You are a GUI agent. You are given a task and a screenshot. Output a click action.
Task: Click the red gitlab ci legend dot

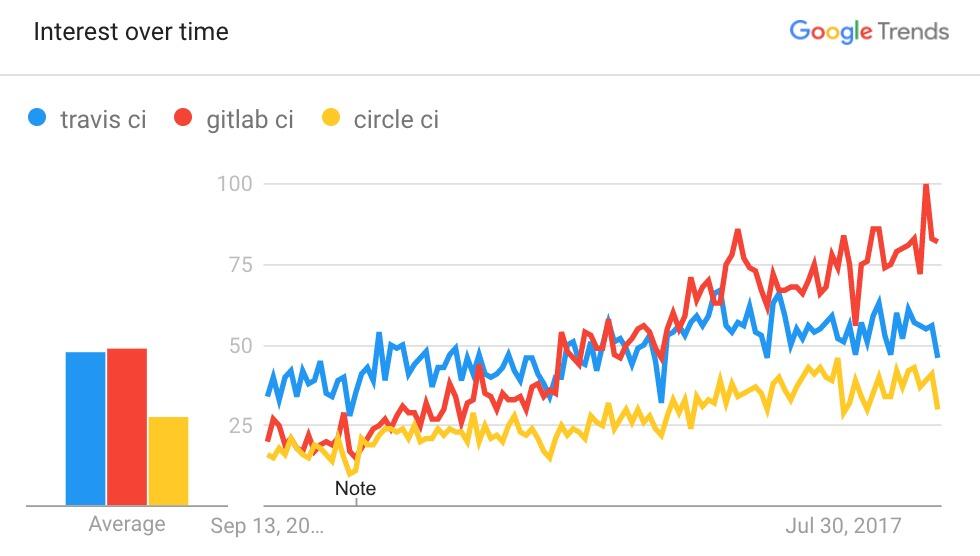pos(183,119)
